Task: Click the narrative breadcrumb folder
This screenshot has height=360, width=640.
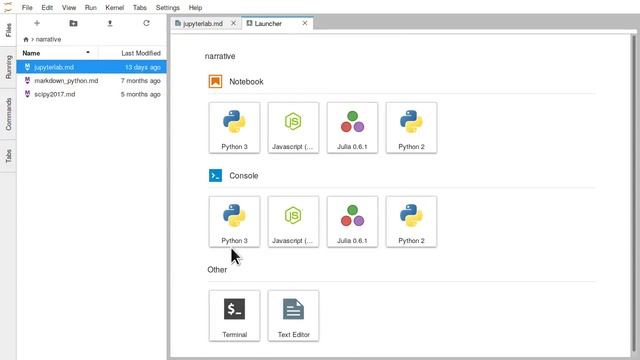Action: click(x=48, y=40)
